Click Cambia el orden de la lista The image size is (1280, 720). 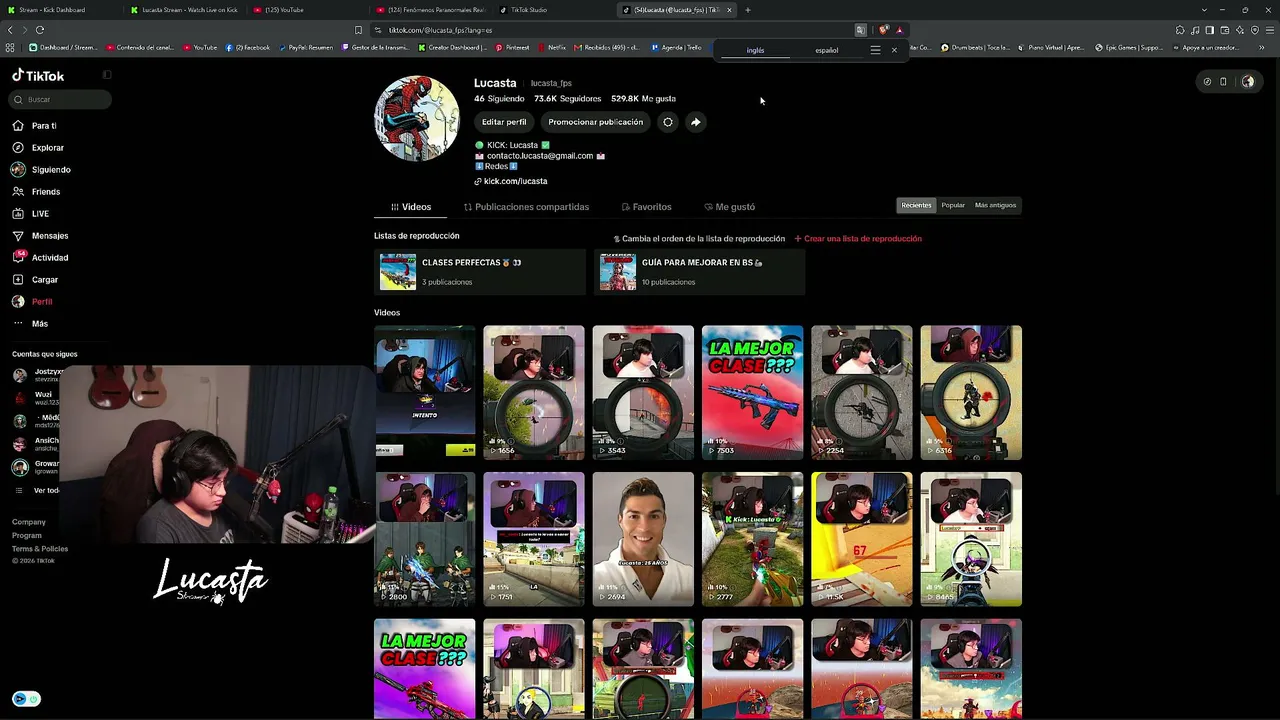tap(699, 239)
